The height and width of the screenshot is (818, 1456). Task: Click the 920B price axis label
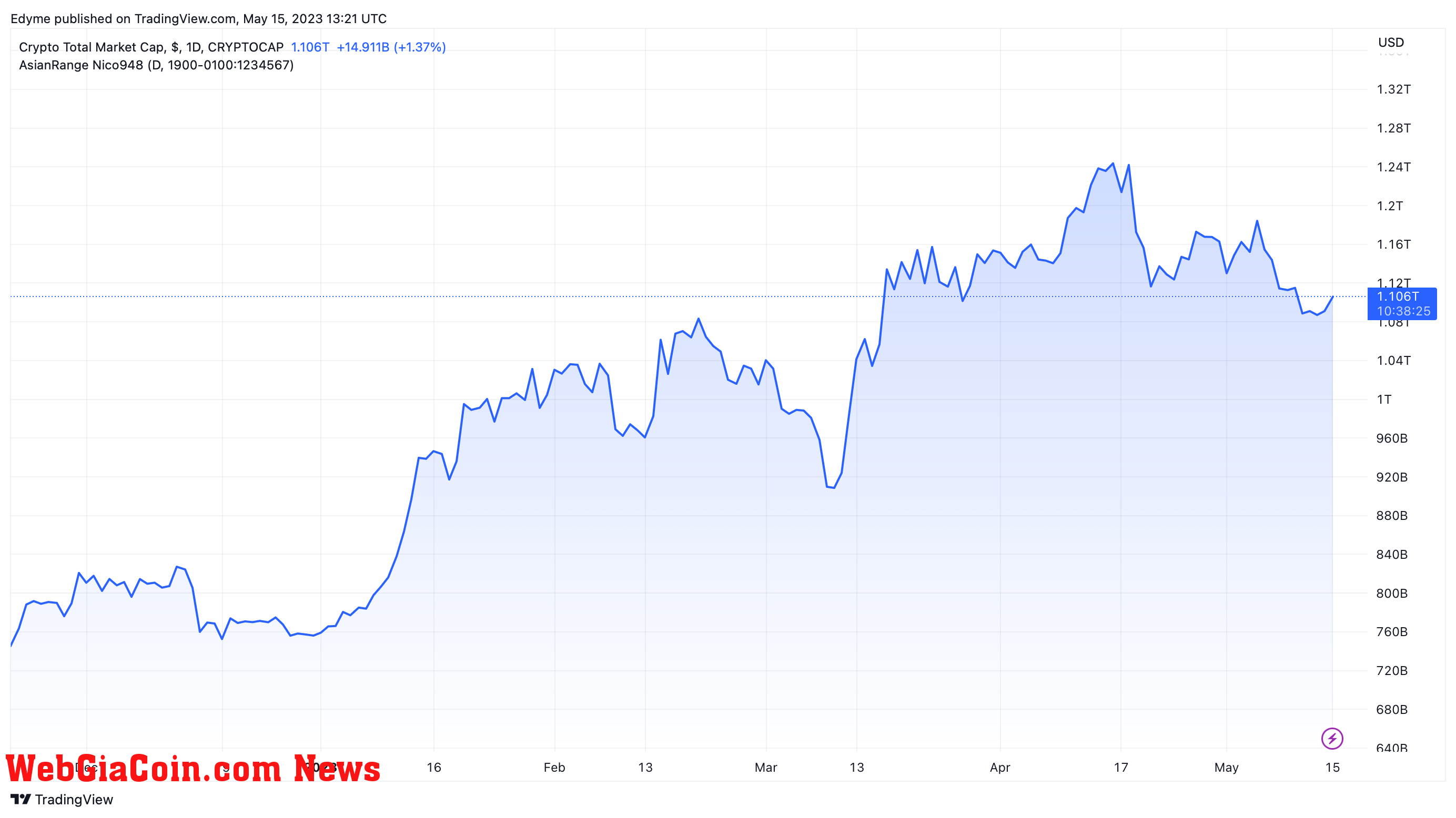click(x=1392, y=477)
